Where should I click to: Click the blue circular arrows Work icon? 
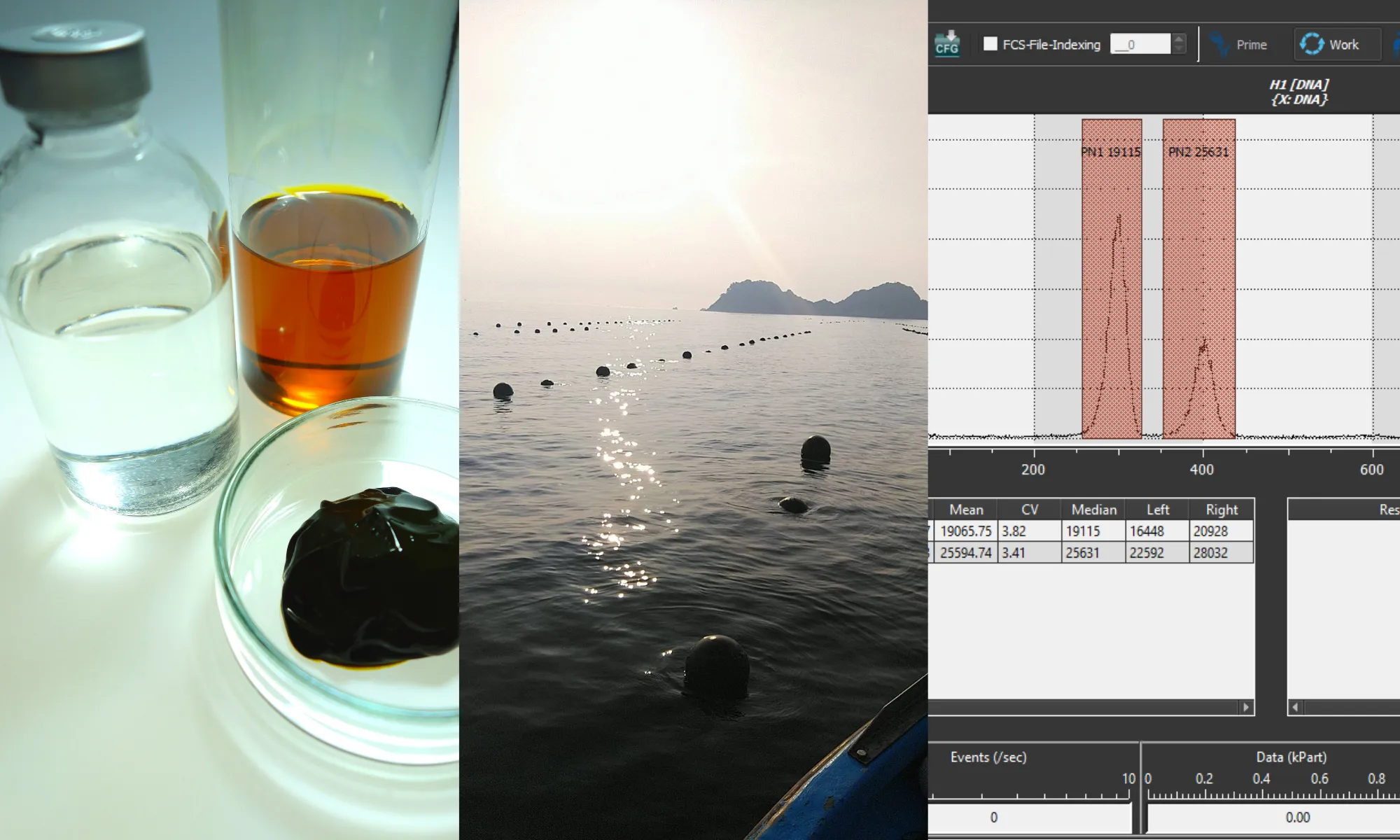(x=1312, y=44)
